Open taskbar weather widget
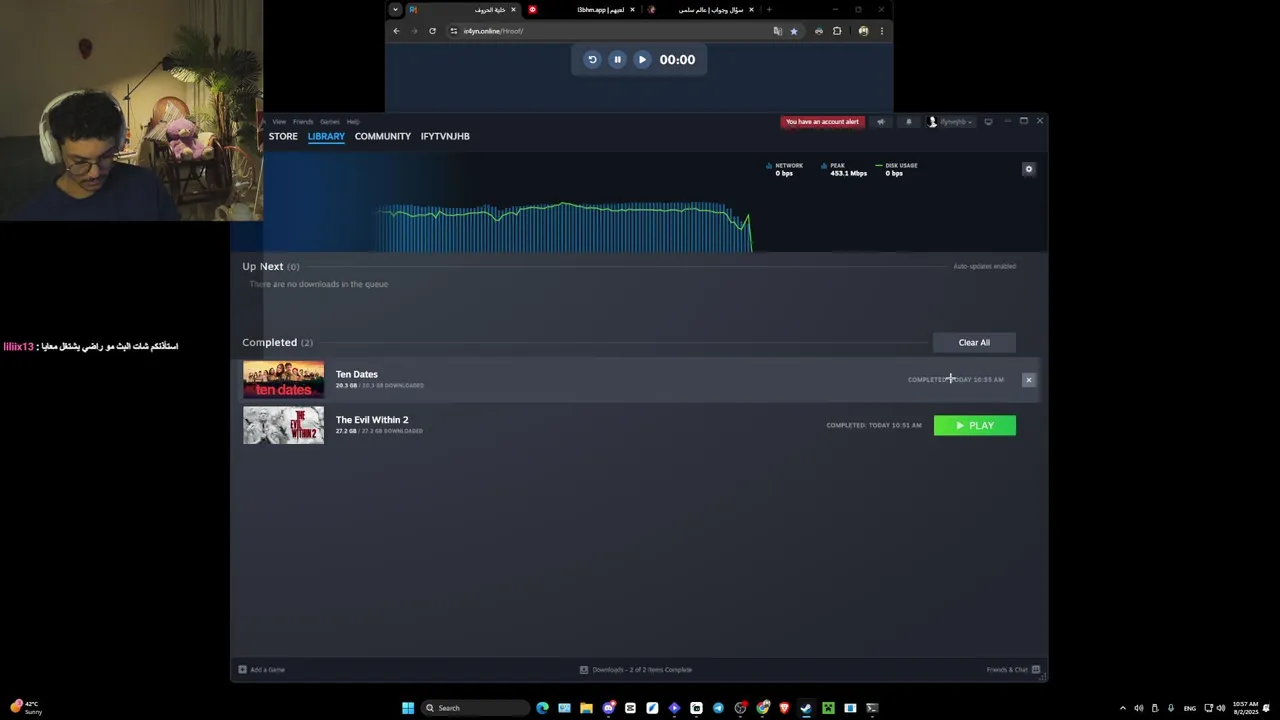1280x720 pixels. 26,707
